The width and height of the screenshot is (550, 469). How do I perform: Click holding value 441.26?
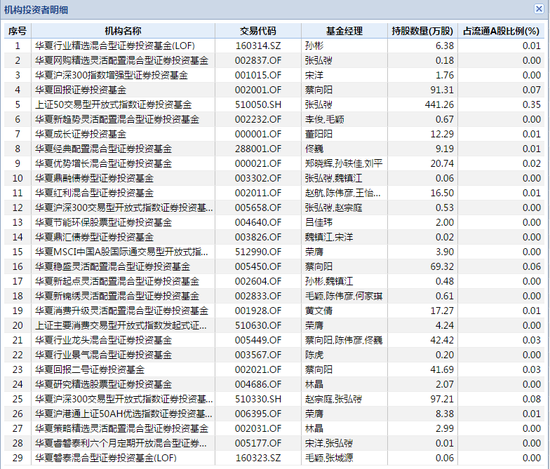[x=439, y=105]
